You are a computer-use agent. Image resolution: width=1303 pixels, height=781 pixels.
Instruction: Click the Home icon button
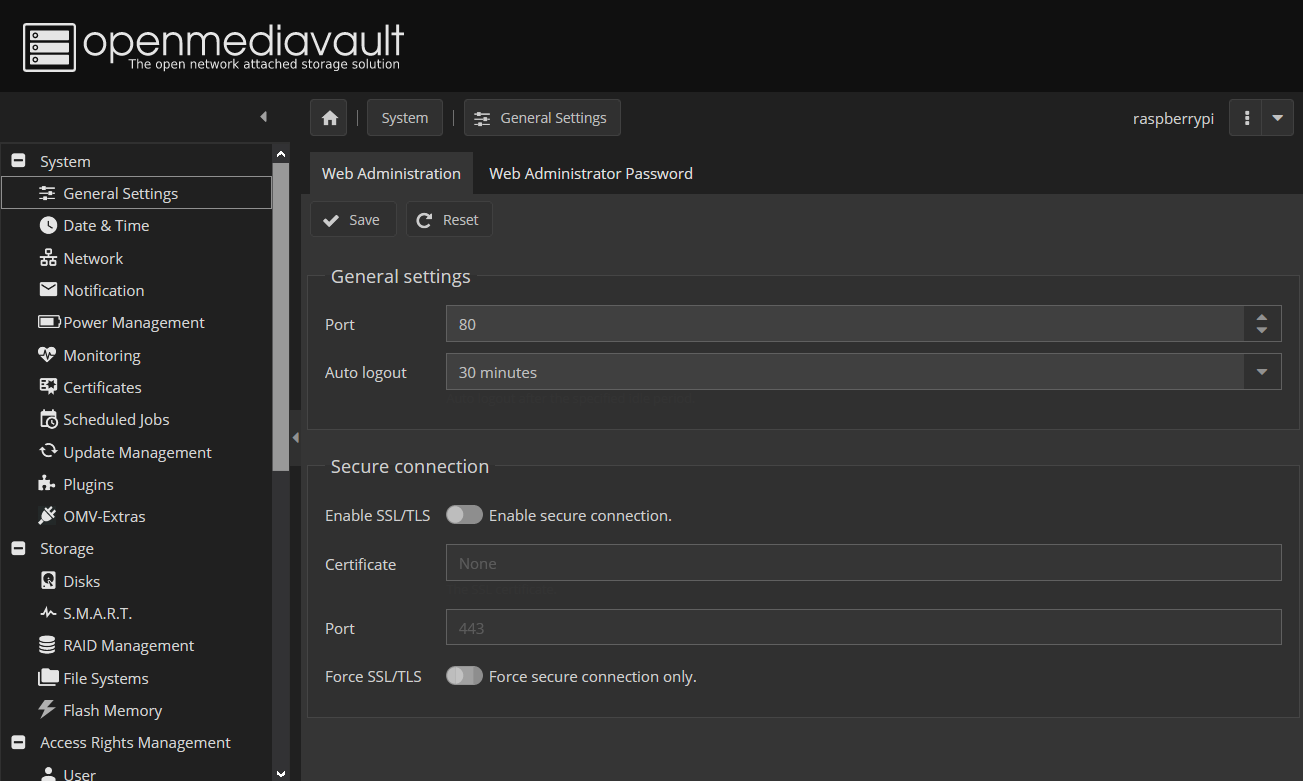pos(329,118)
